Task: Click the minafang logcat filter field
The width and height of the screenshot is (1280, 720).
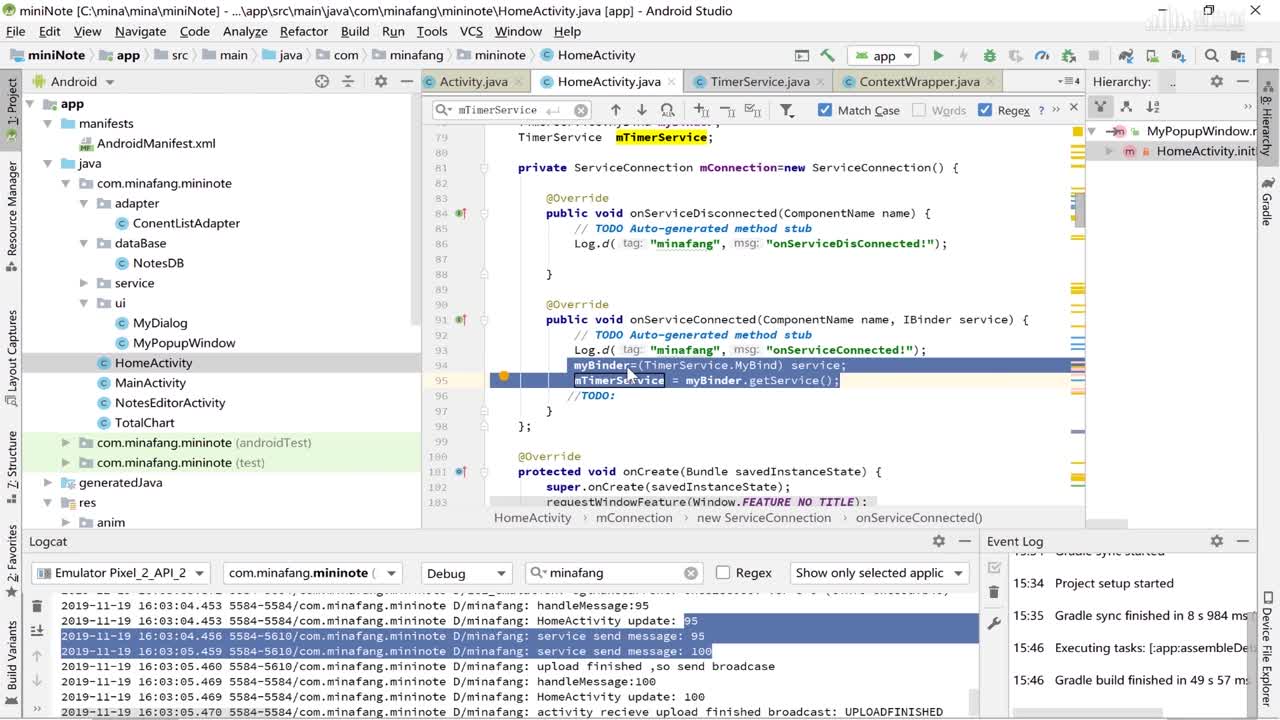Action: point(612,573)
